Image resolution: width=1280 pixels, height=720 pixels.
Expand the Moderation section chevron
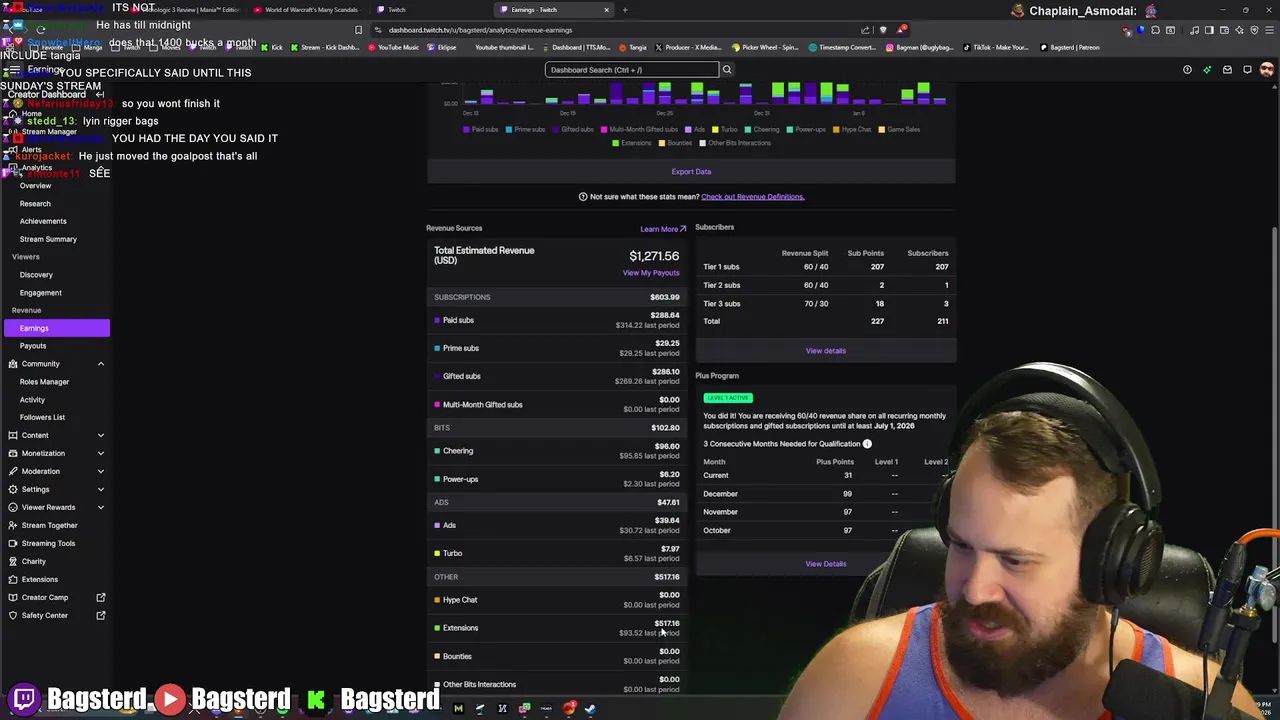101,471
